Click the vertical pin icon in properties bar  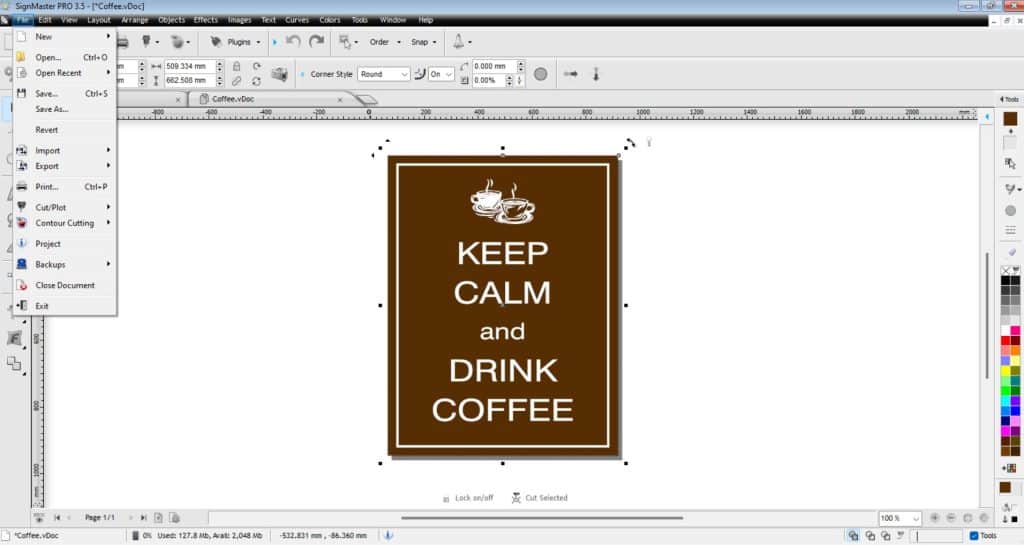click(x=596, y=74)
